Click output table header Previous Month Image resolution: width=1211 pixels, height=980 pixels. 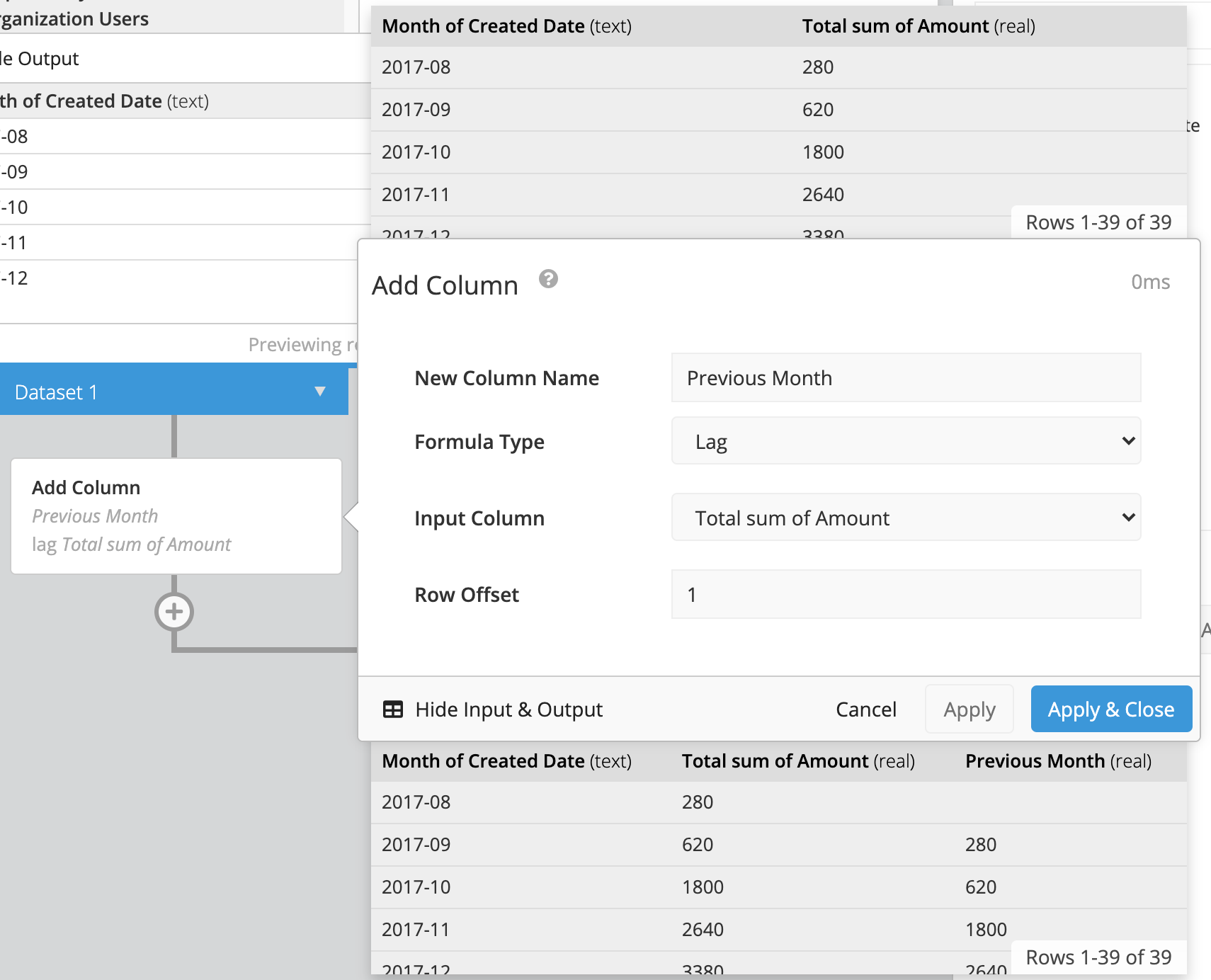pyautogui.click(x=1058, y=761)
